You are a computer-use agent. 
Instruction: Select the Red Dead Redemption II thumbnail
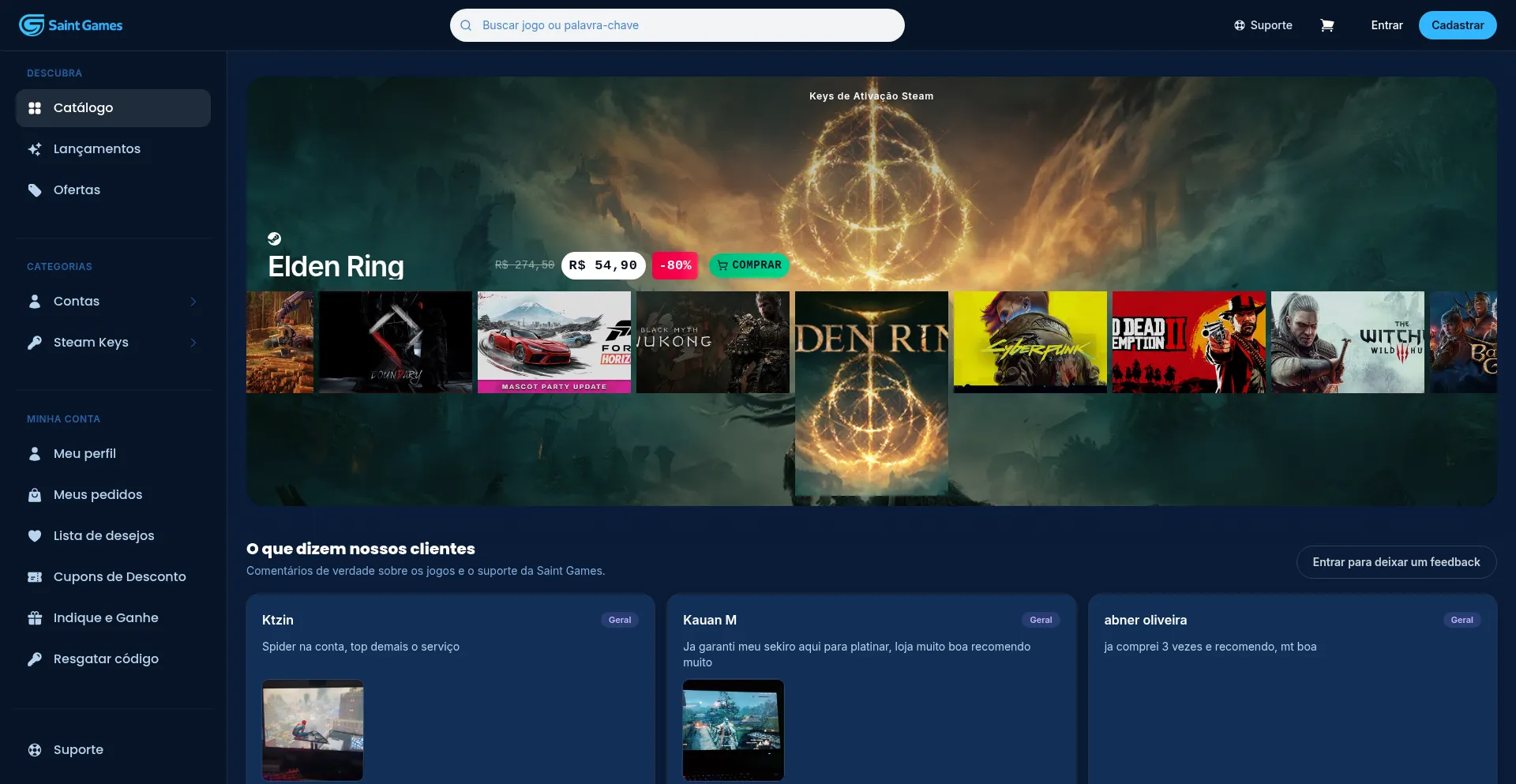click(x=1189, y=342)
